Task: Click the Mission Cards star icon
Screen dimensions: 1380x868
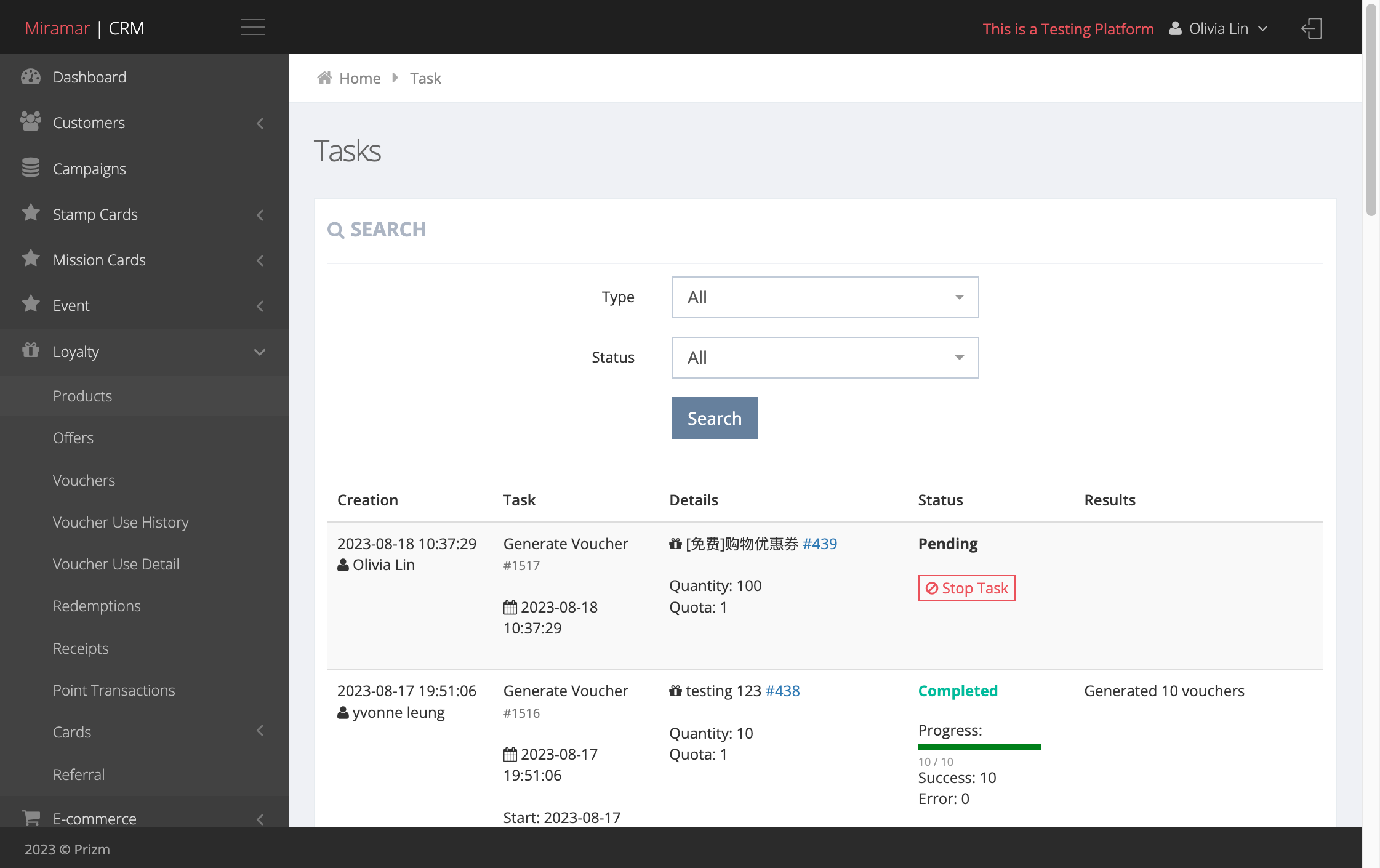Action: pyautogui.click(x=31, y=259)
